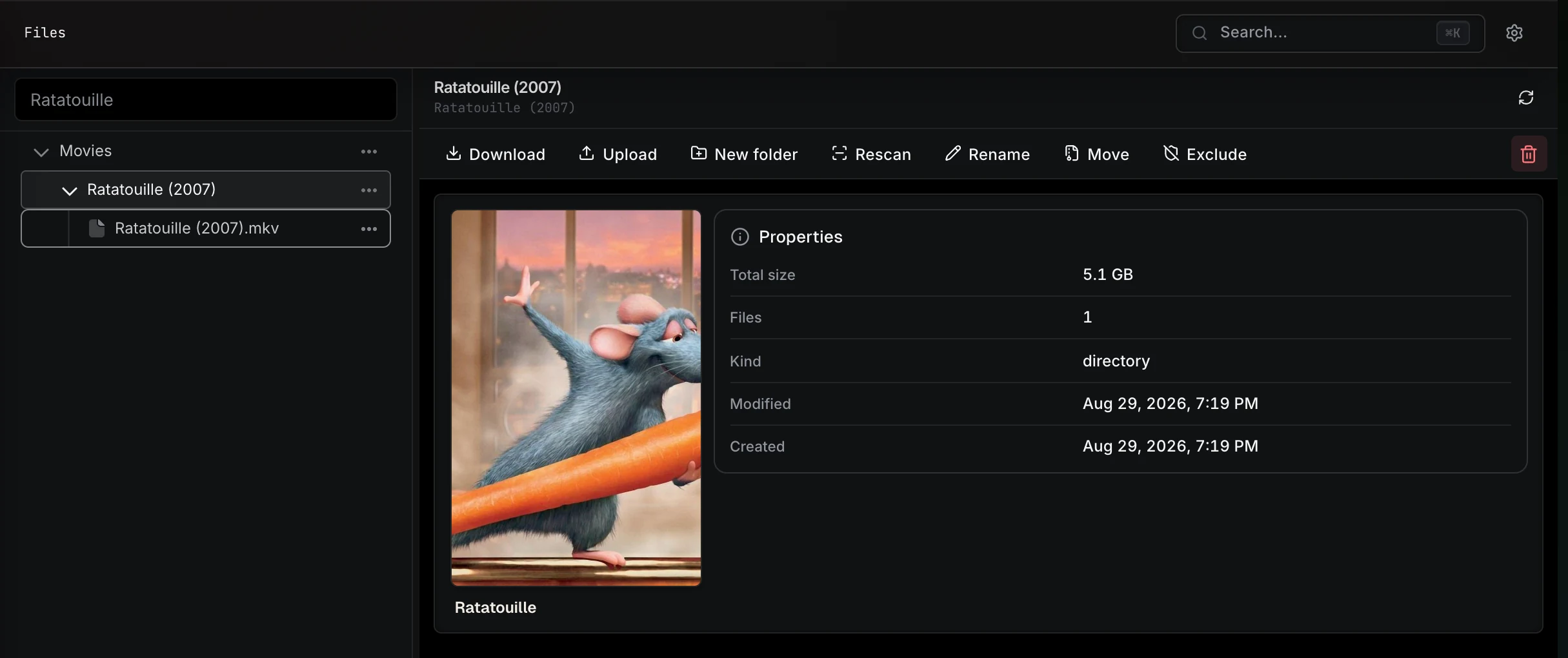This screenshot has width=1568, height=658.
Task: Delete folder using the red trash icon
Action: pos(1529,154)
